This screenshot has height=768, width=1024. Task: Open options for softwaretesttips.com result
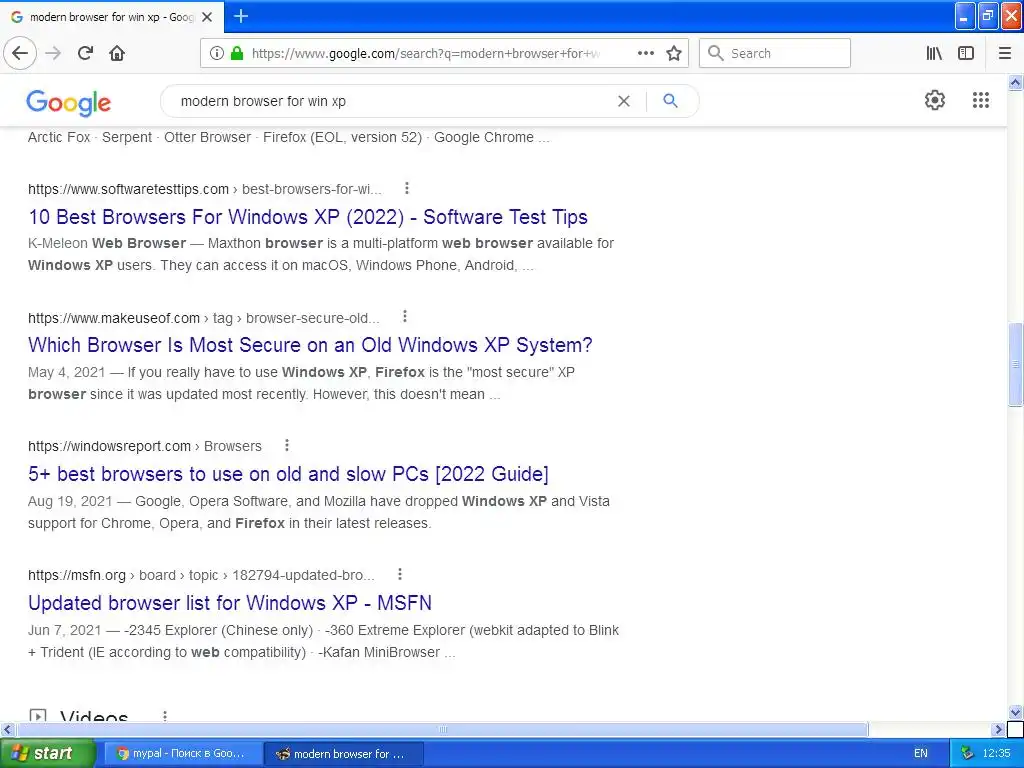(x=407, y=188)
